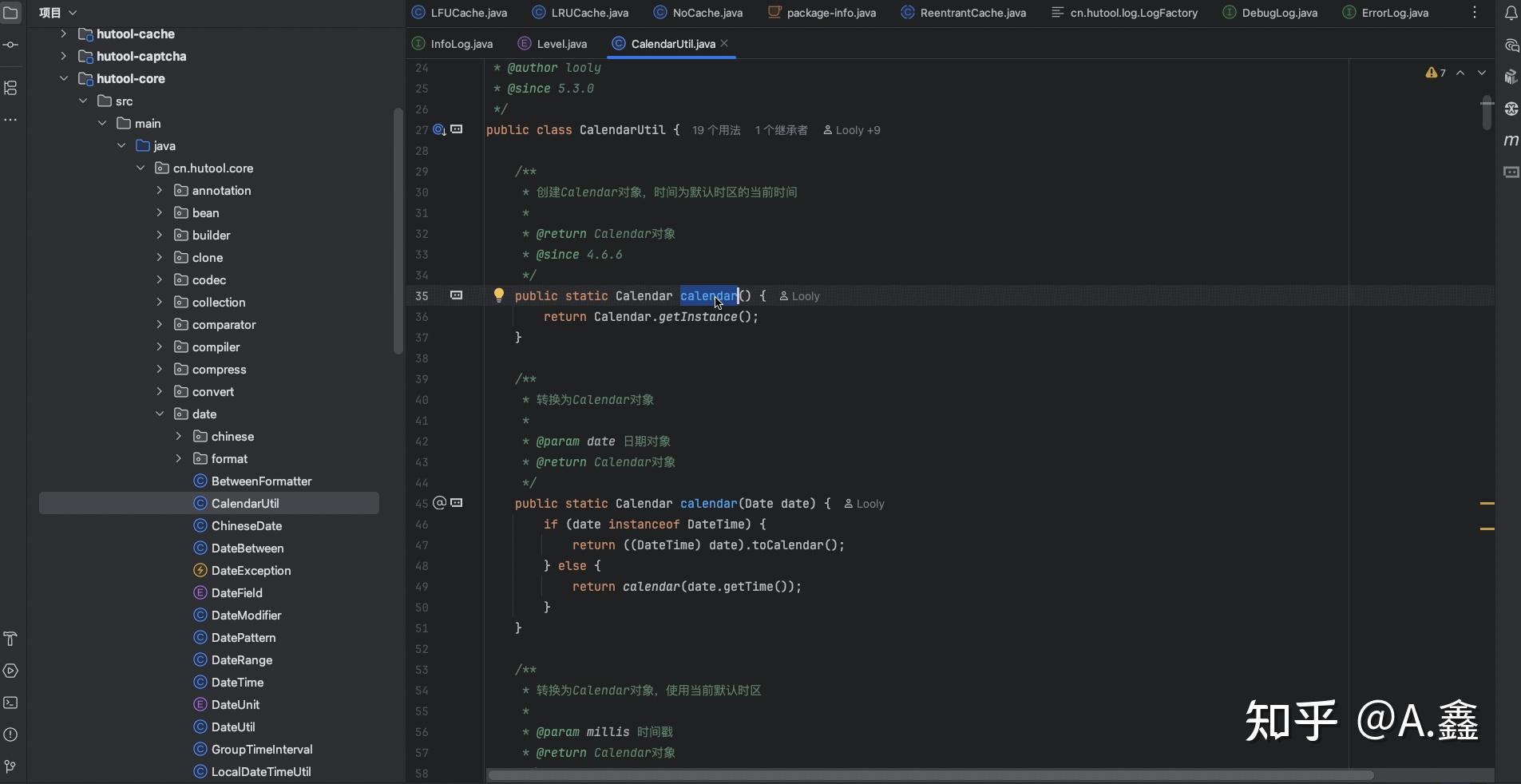Expand the hutool-cache module

pyautogui.click(x=64, y=34)
